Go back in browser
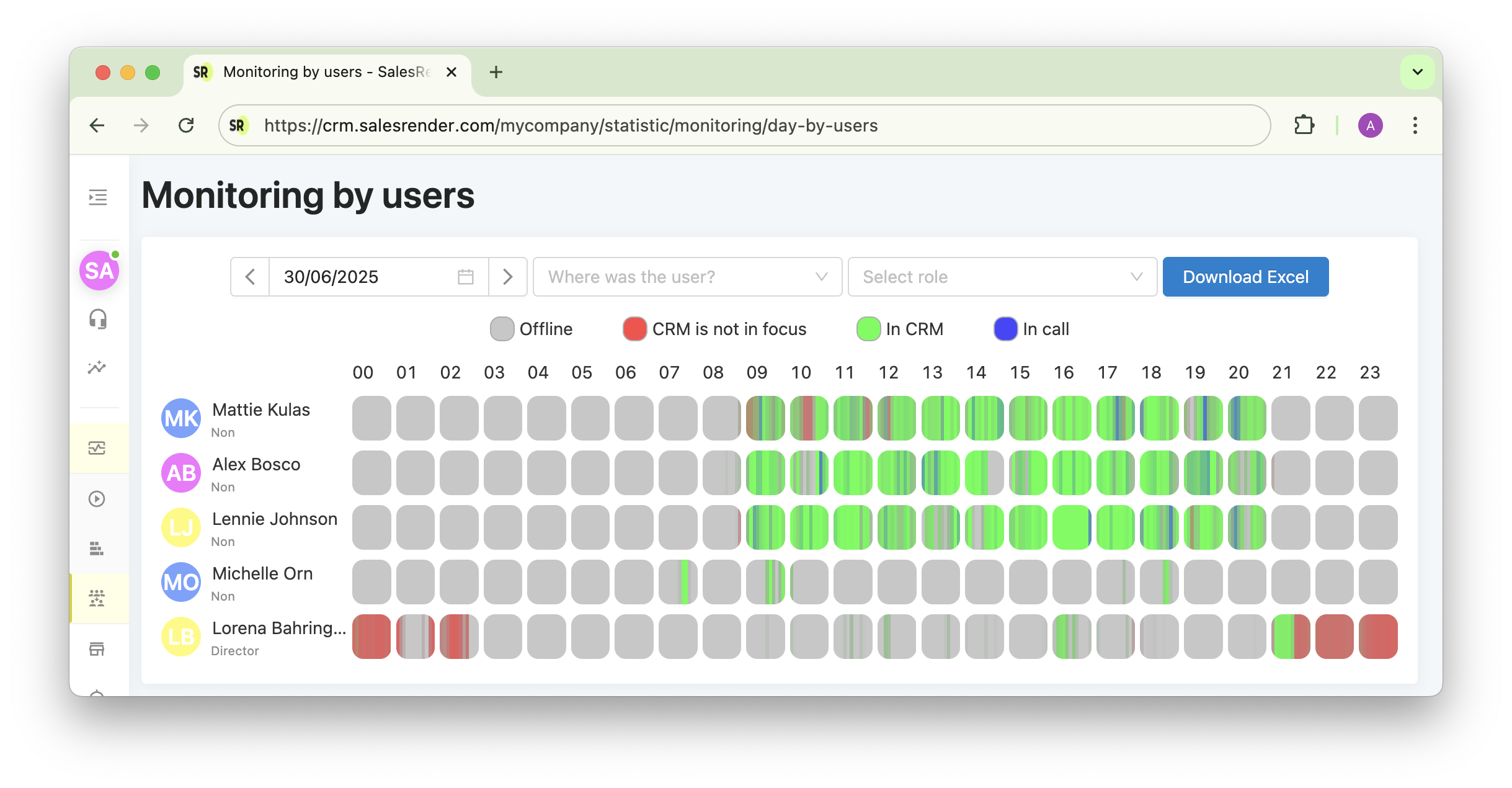Image resolution: width=1512 pixels, height=788 pixels. tap(97, 125)
